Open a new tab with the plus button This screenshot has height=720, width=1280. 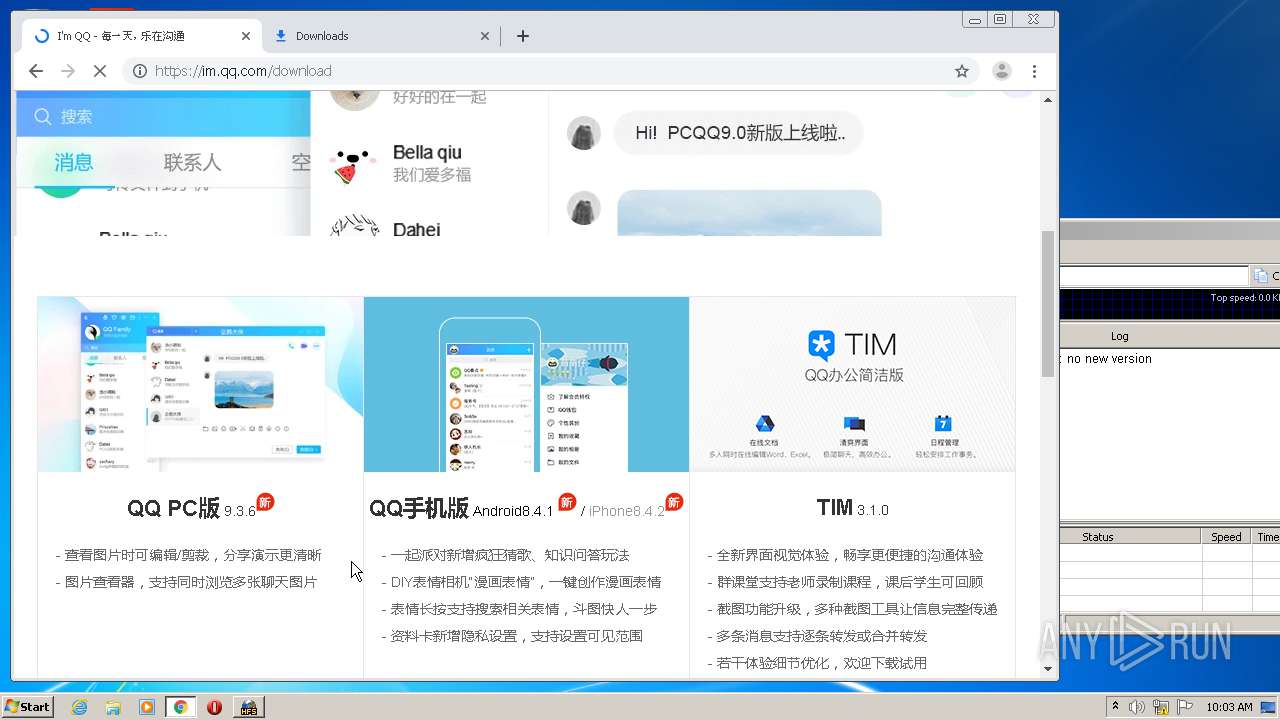click(x=522, y=36)
